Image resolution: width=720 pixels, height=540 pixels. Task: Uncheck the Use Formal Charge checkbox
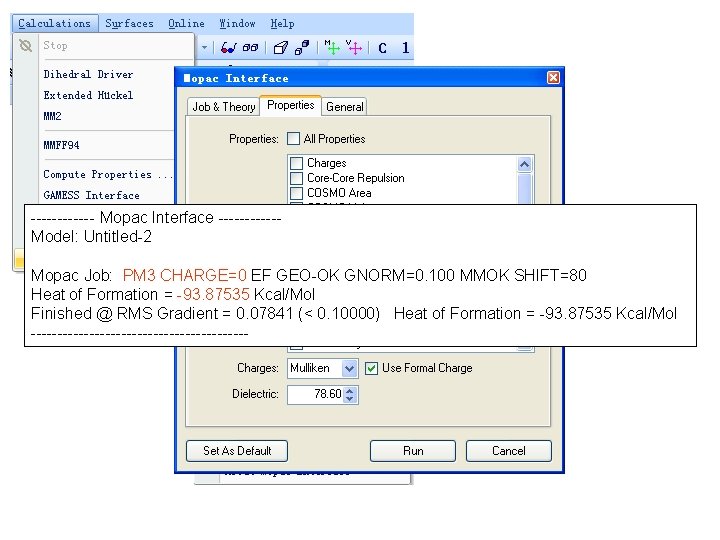click(x=371, y=368)
